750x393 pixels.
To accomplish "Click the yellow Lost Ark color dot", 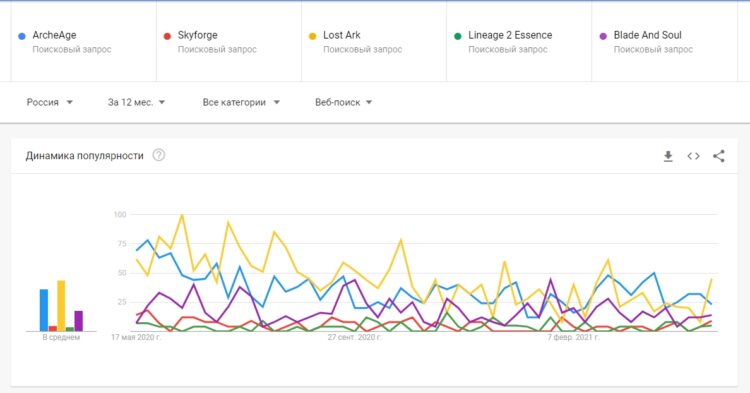I will (x=312, y=36).
